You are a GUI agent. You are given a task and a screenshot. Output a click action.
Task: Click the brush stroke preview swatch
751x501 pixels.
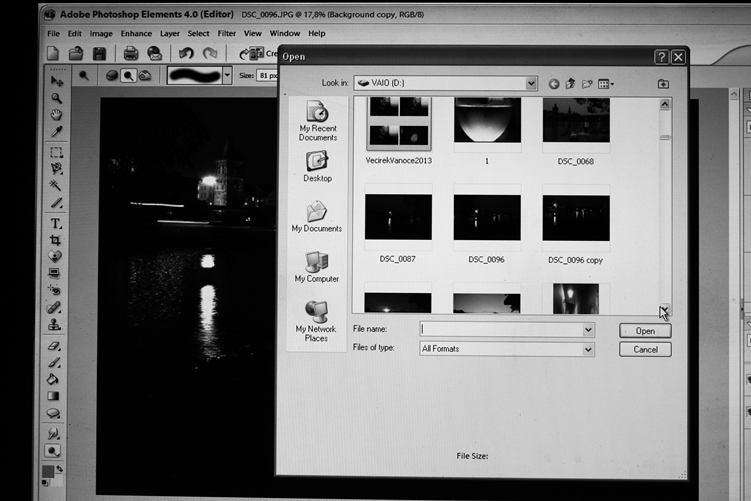194,76
